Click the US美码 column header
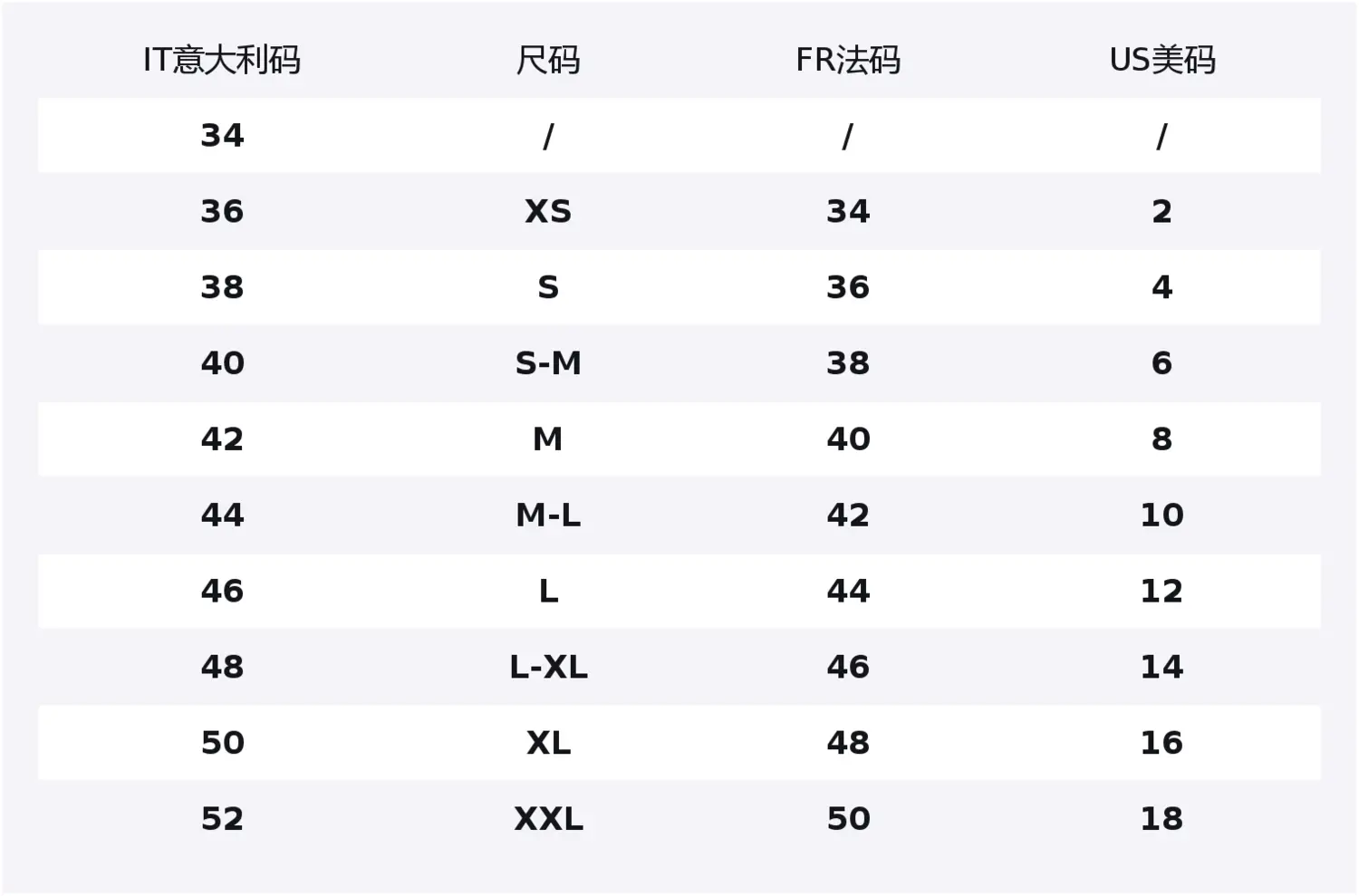Image resolution: width=1359 pixels, height=896 pixels. click(1162, 60)
